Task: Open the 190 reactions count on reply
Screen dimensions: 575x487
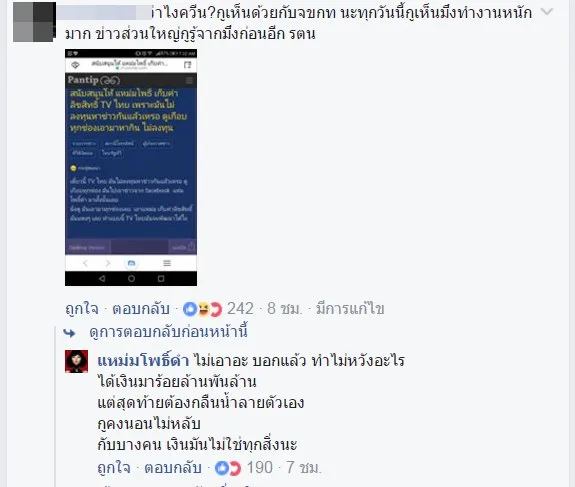Action: pos(260,468)
